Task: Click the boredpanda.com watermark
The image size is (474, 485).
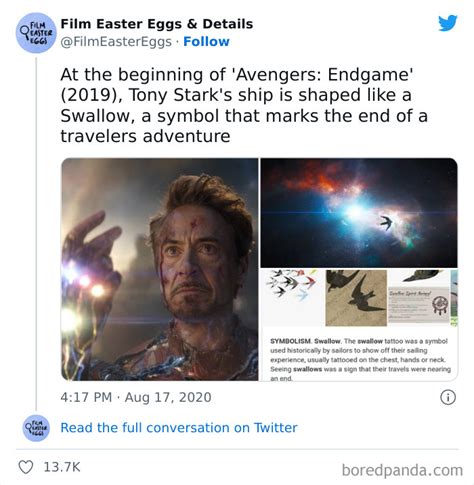Action: coord(402,470)
